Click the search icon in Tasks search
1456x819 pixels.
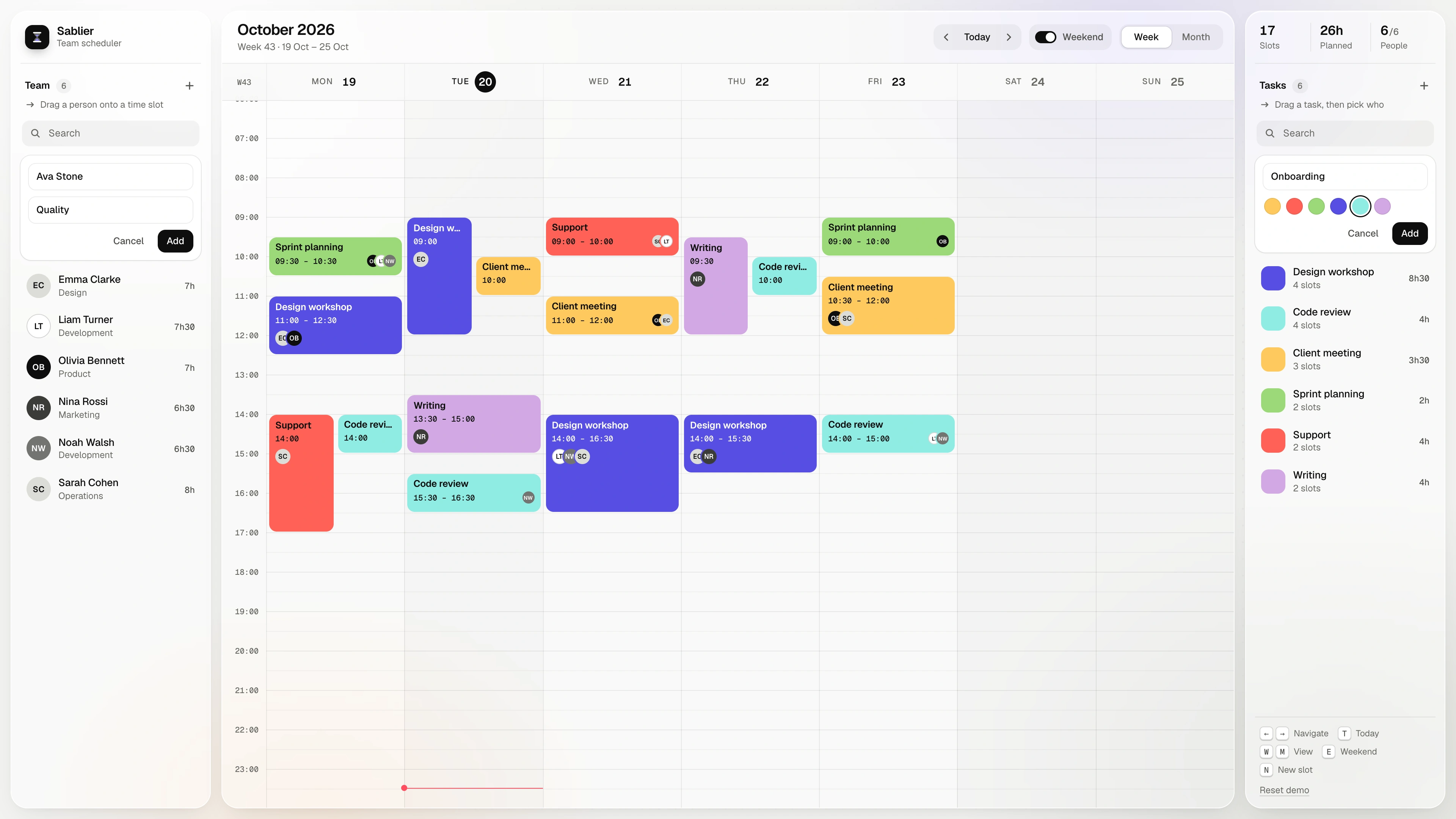click(1270, 133)
